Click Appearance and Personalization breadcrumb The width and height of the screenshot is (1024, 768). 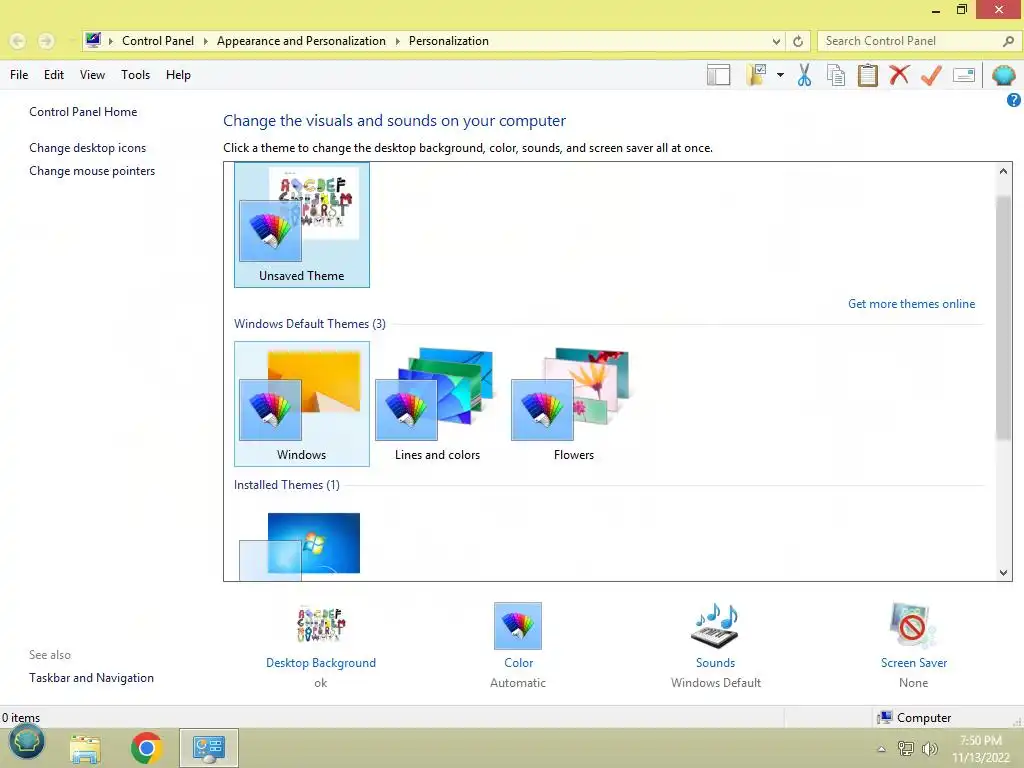(301, 41)
